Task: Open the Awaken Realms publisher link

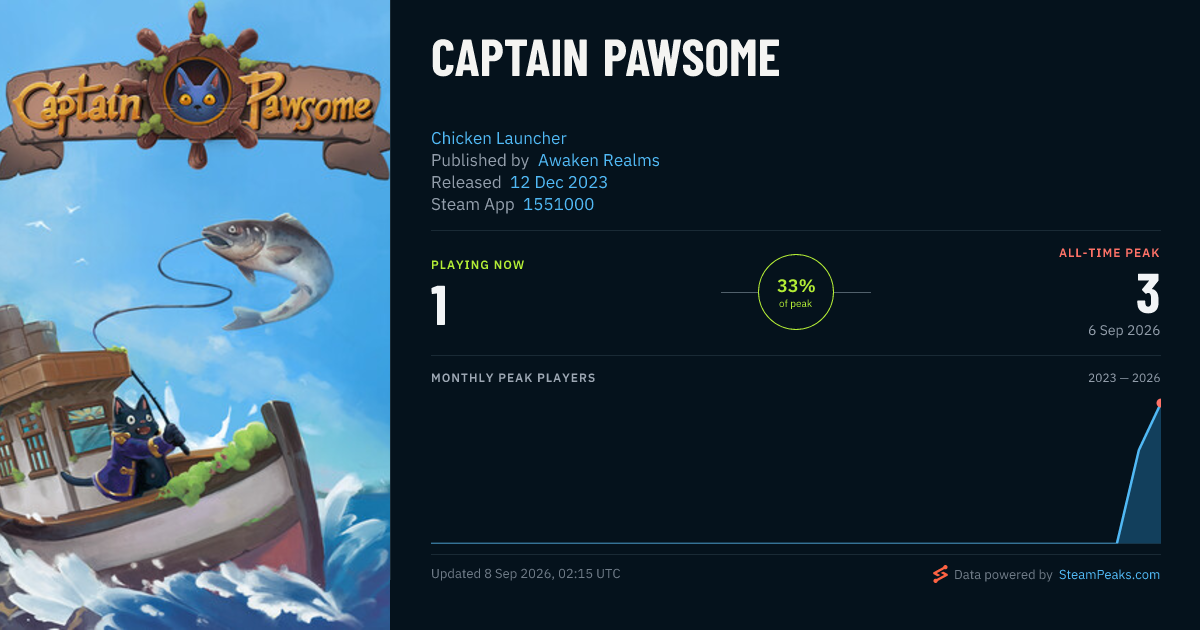Action: (x=599, y=160)
